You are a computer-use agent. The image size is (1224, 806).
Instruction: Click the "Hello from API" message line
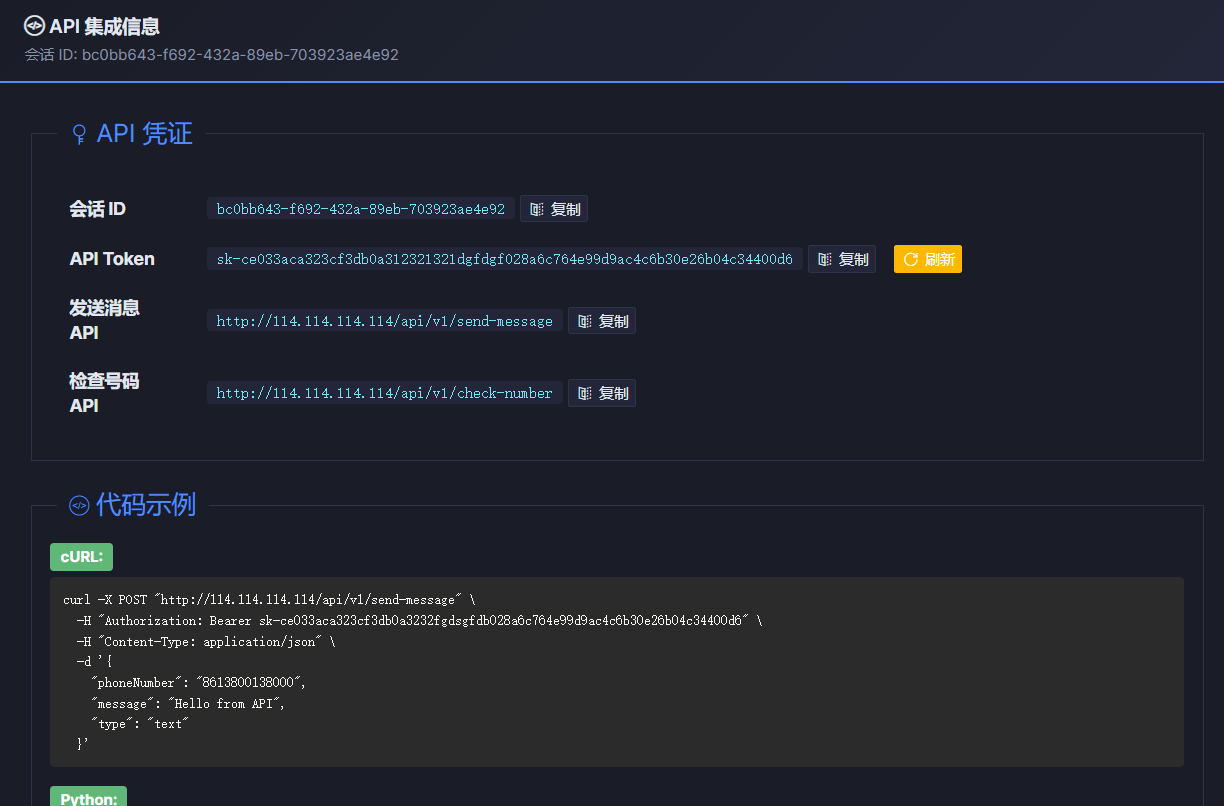point(188,704)
